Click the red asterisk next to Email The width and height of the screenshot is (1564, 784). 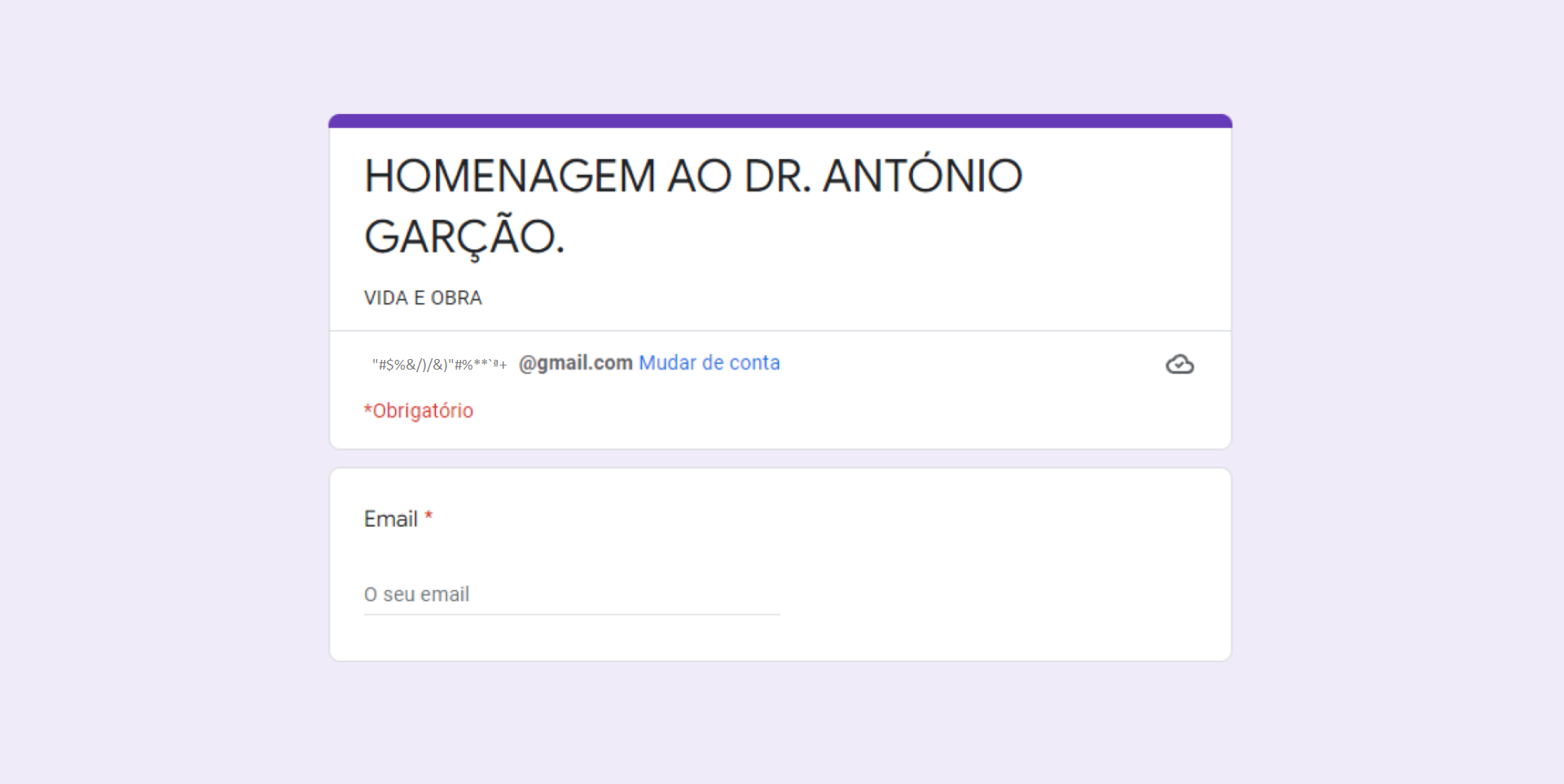click(429, 517)
